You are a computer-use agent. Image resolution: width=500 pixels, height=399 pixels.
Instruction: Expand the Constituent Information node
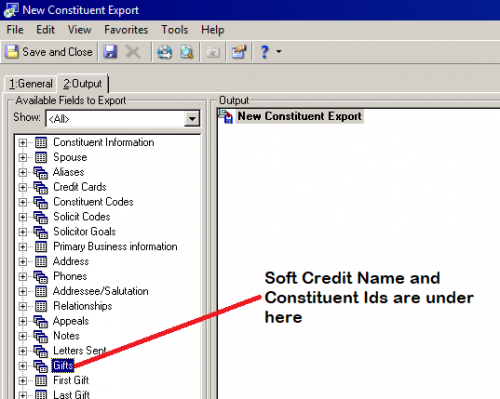click(x=22, y=143)
